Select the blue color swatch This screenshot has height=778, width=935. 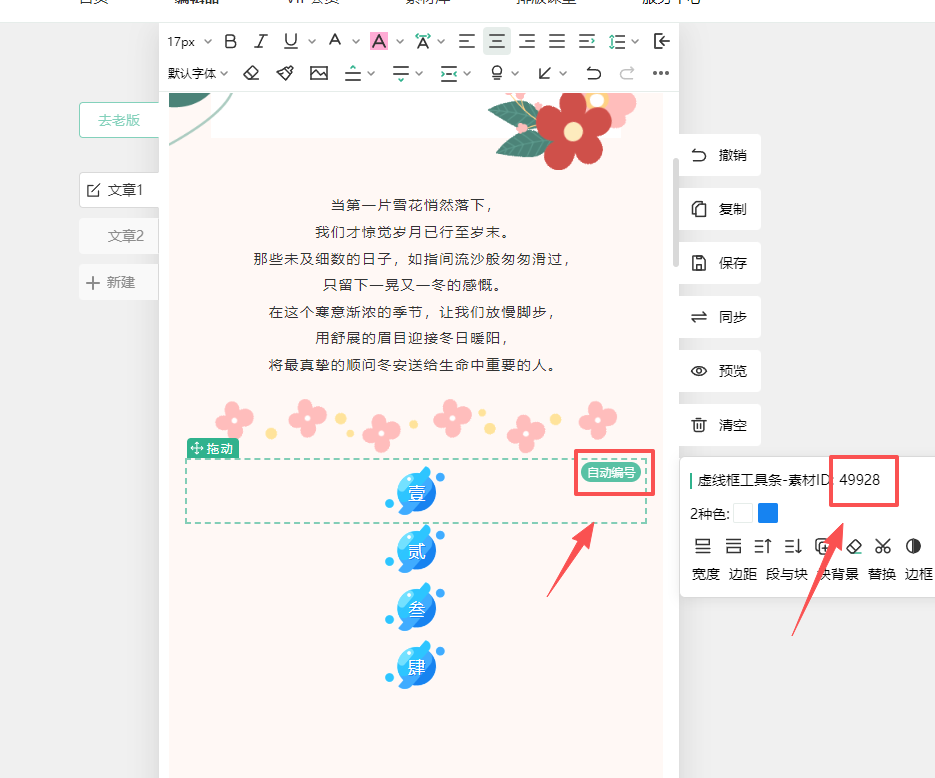(x=768, y=513)
